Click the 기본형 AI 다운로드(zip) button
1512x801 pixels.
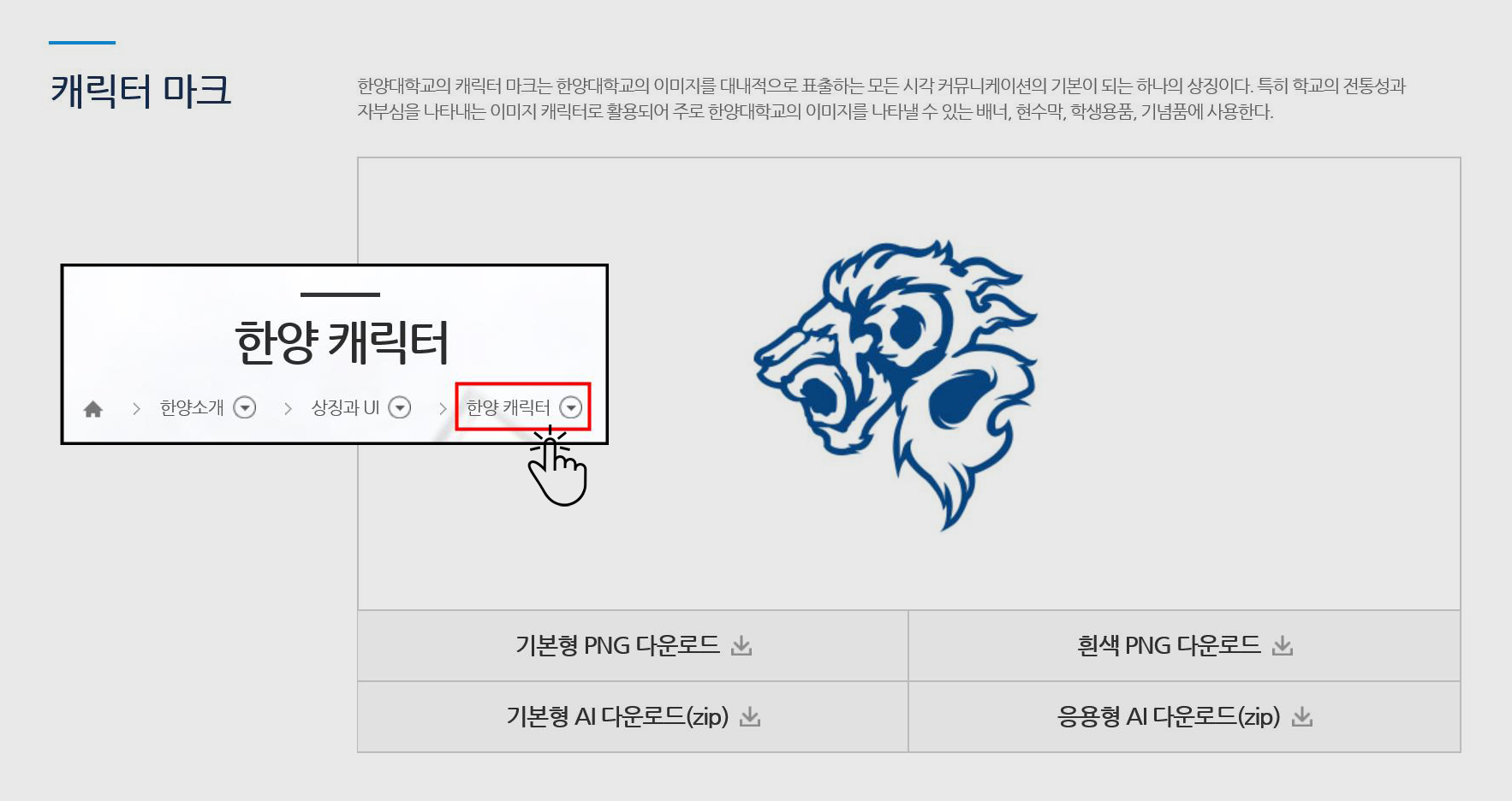click(x=633, y=716)
